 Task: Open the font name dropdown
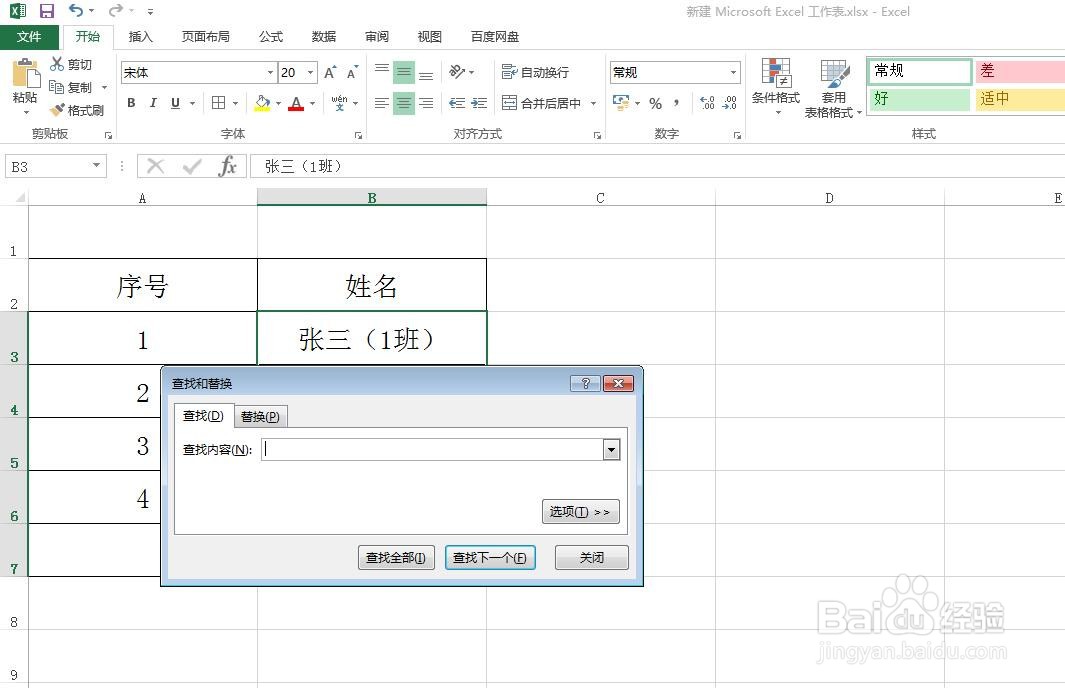(x=268, y=72)
